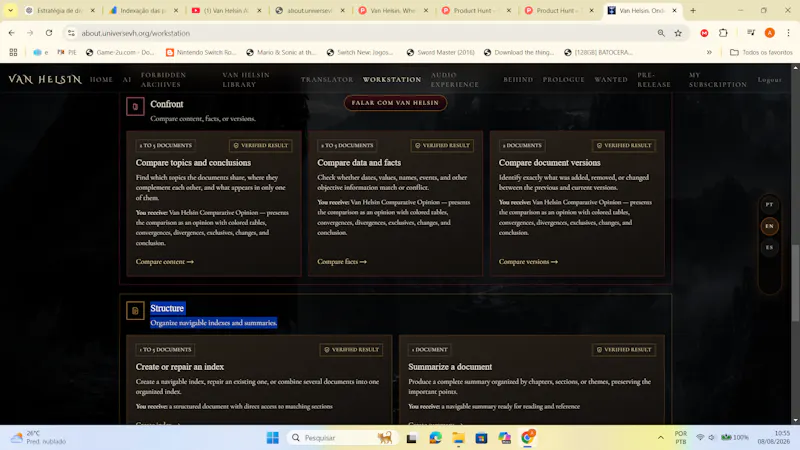This screenshot has height=450, width=800.
Task: Expand the tab search dropdown arrow
Action: [10, 10]
